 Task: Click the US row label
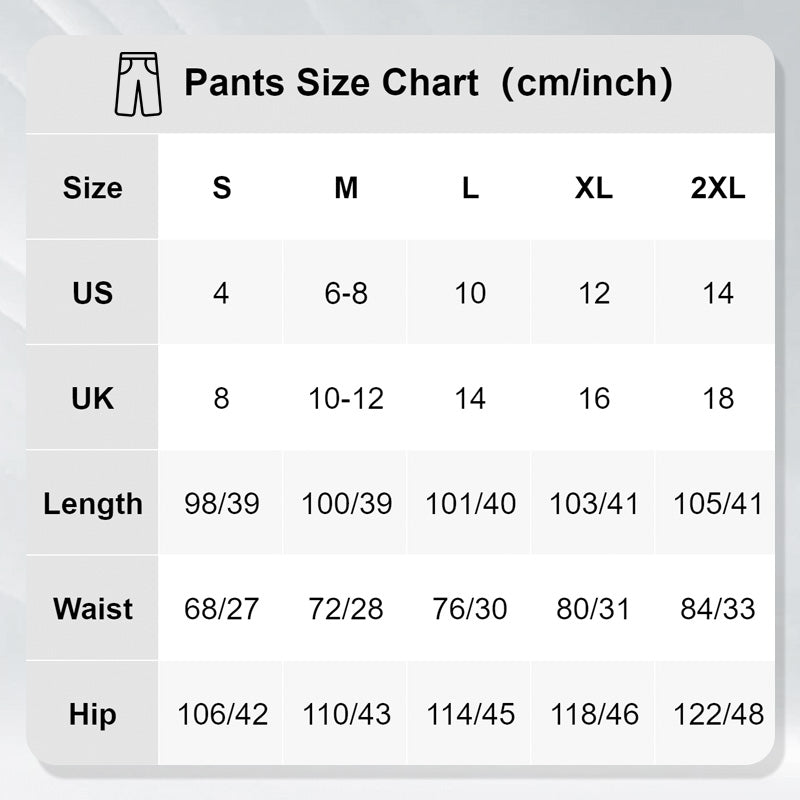click(92, 293)
